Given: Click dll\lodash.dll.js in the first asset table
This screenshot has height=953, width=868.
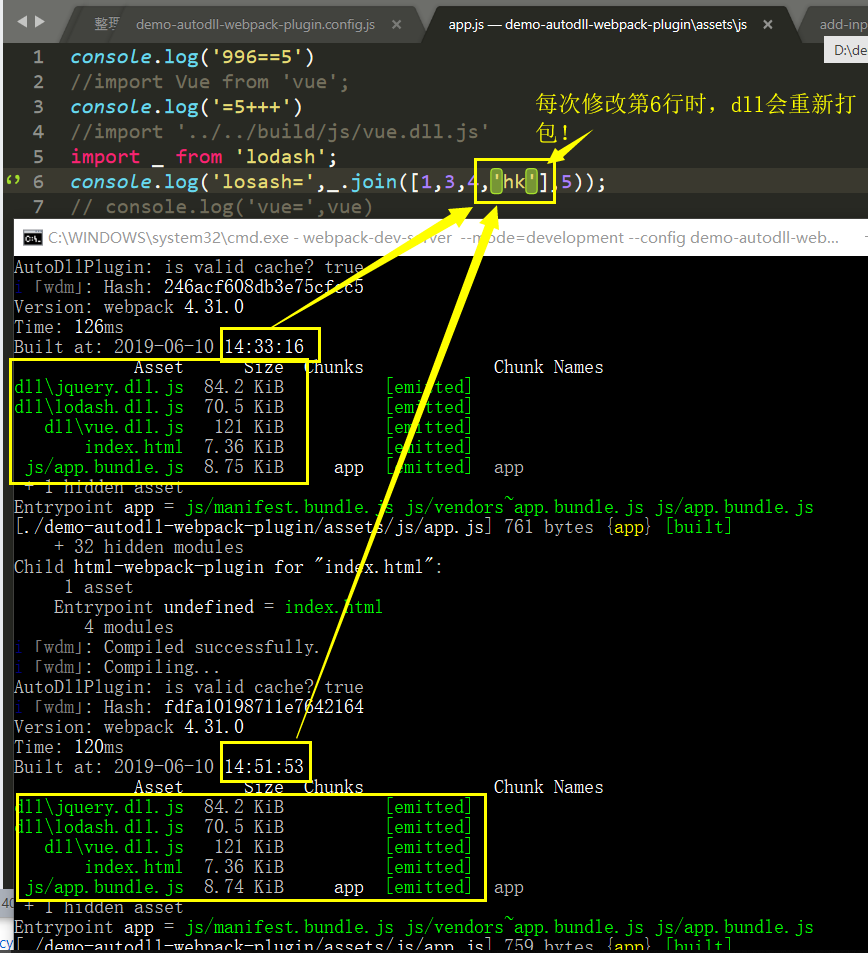Looking at the screenshot, I should click(x=98, y=407).
